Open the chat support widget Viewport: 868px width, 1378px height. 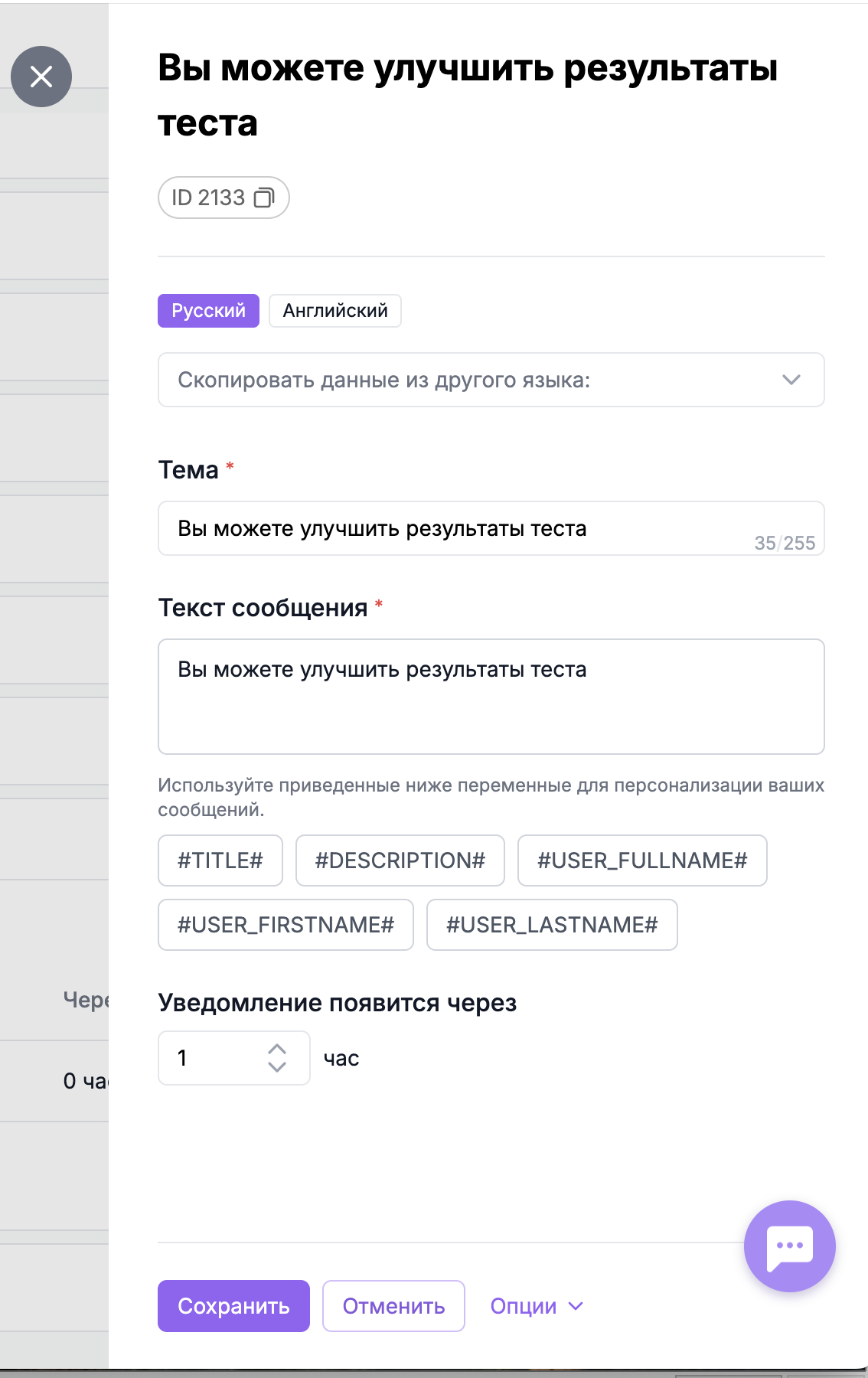789,1246
